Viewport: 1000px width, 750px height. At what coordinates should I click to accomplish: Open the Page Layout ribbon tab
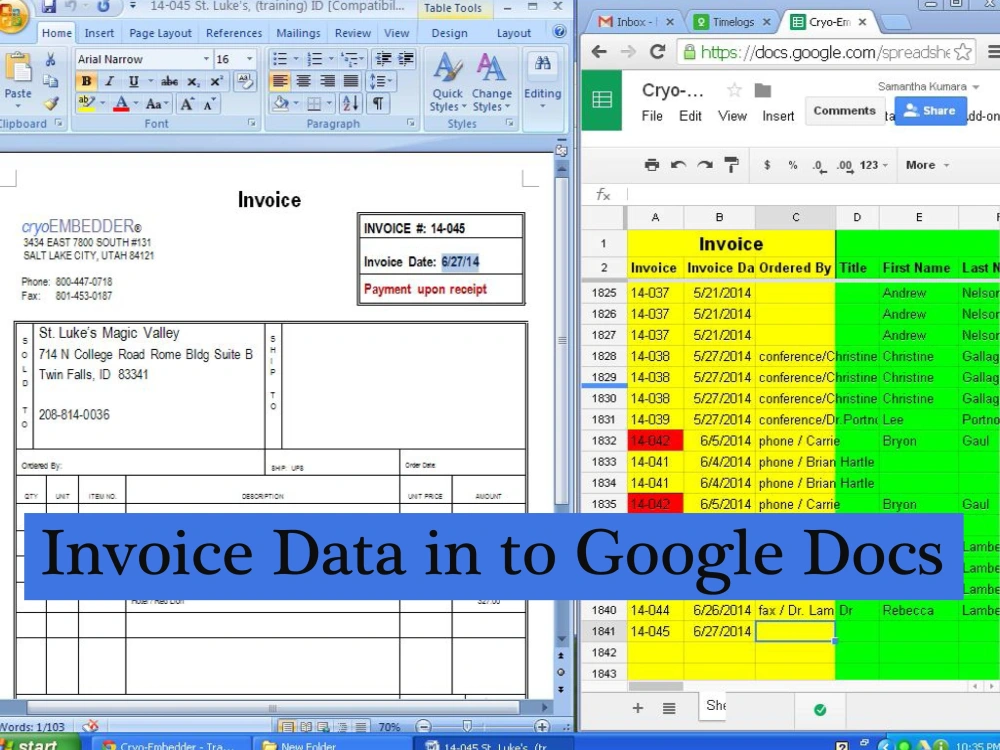coord(160,33)
